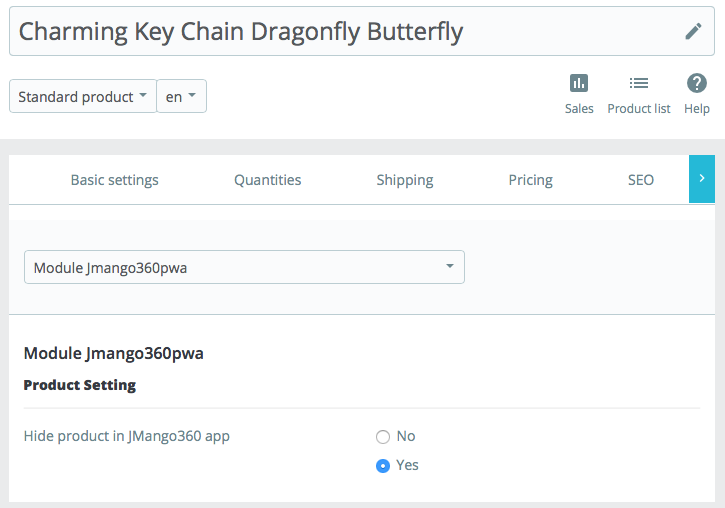This screenshot has height=508, width=725.
Task: Open the Product list icon
Action: click(639, 83)
